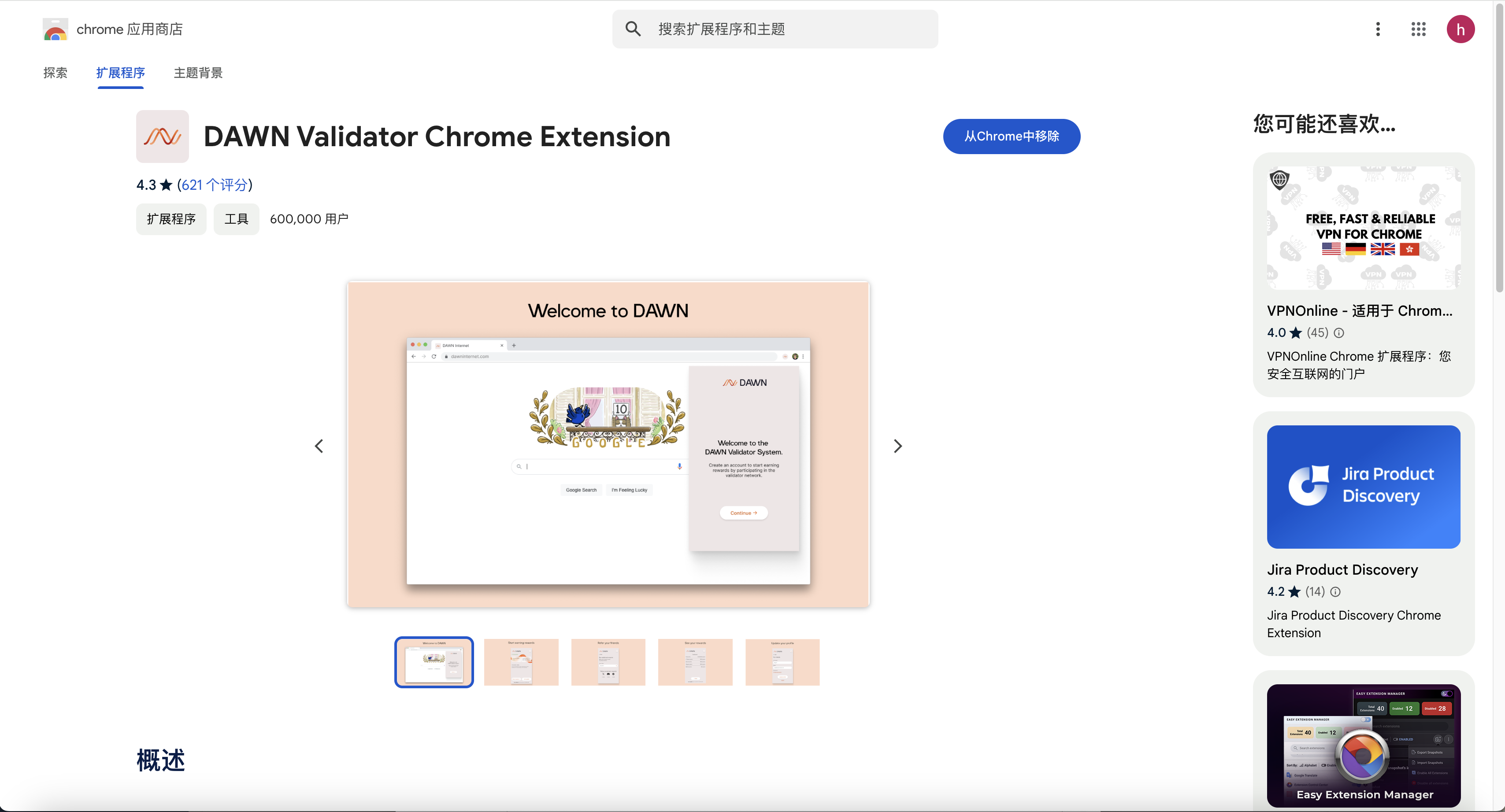Click the Jira Product Discovery Chrome Extension description
The width and height of the screenshot is (1505, 812).
[x=1354, y=624]
